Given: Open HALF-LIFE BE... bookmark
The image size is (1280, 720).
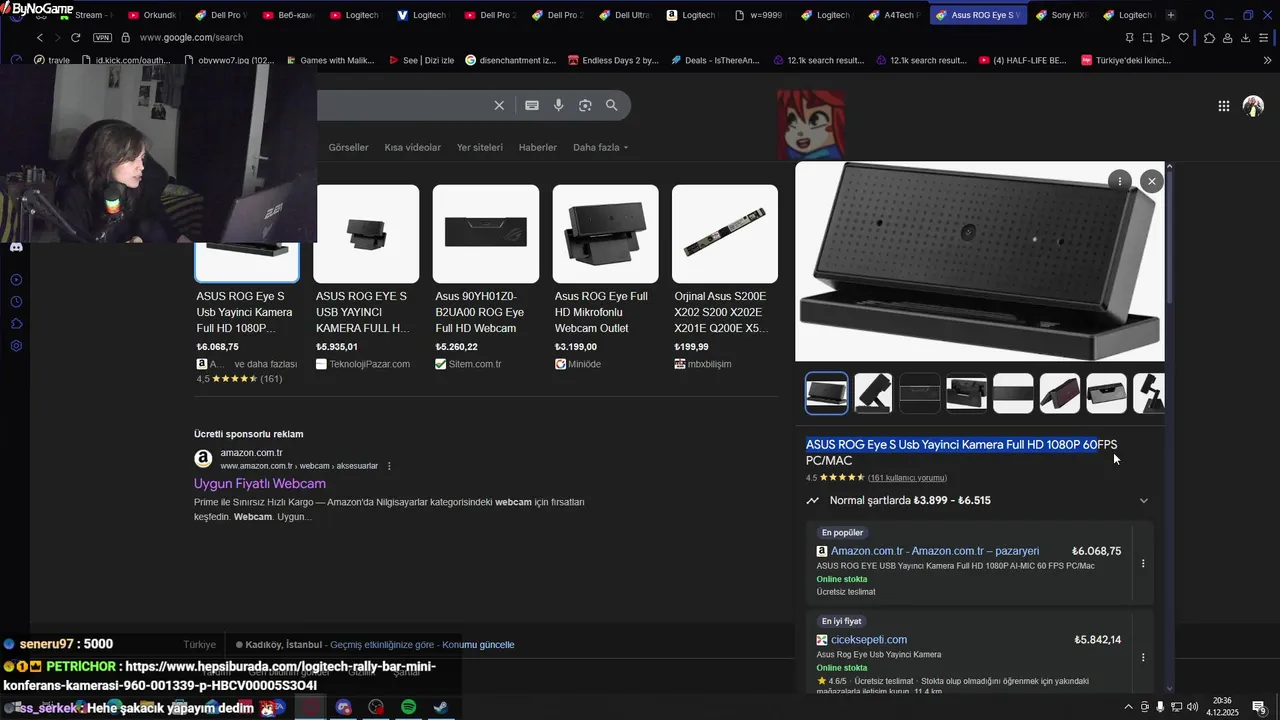Looking at the screenshot, I should pyautogui.click(x=1021, y=60).
